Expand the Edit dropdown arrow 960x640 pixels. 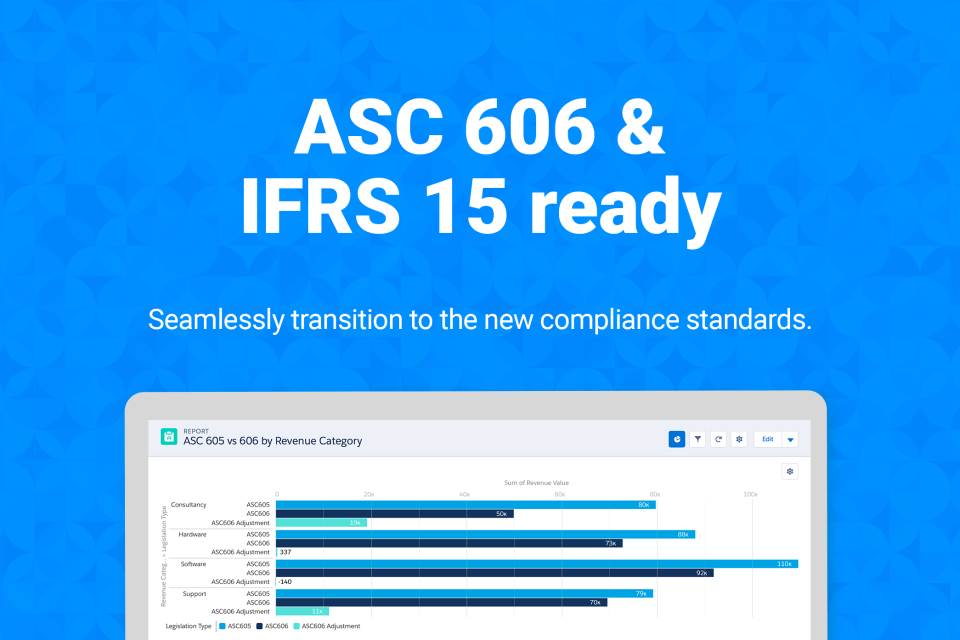click(x=790, y=439)
